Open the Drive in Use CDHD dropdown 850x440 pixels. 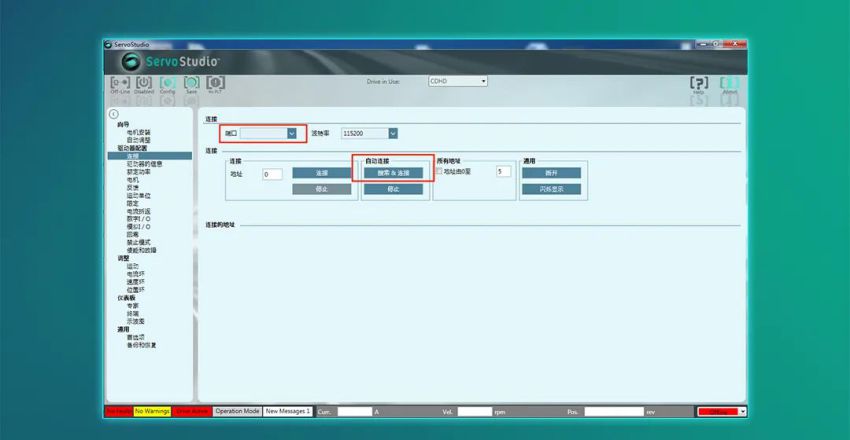click(483, 81)
